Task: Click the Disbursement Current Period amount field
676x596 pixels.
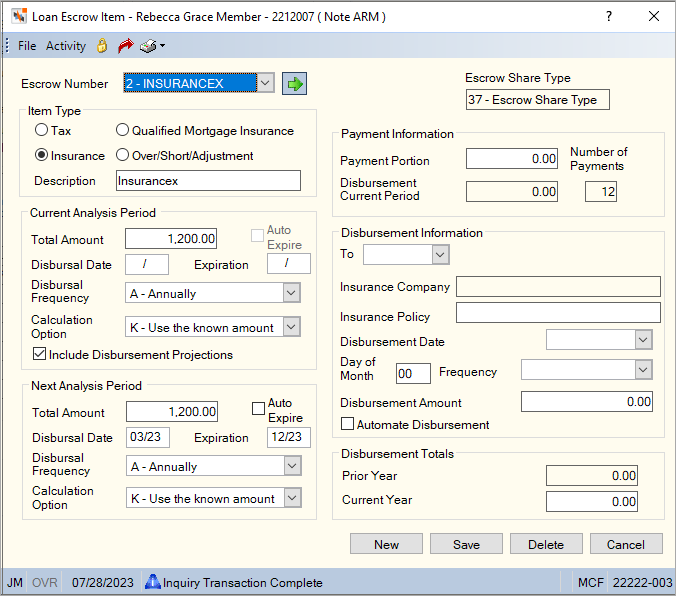Action: (512, 191)
